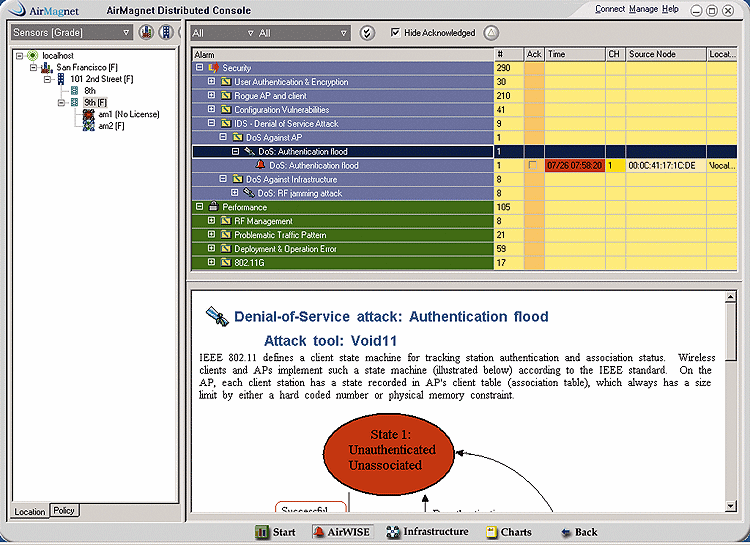Image resolution: width=750 pixels, height=545 pixels.
Task: Expand the 802.11G row
Action: [x=211, y=262]
